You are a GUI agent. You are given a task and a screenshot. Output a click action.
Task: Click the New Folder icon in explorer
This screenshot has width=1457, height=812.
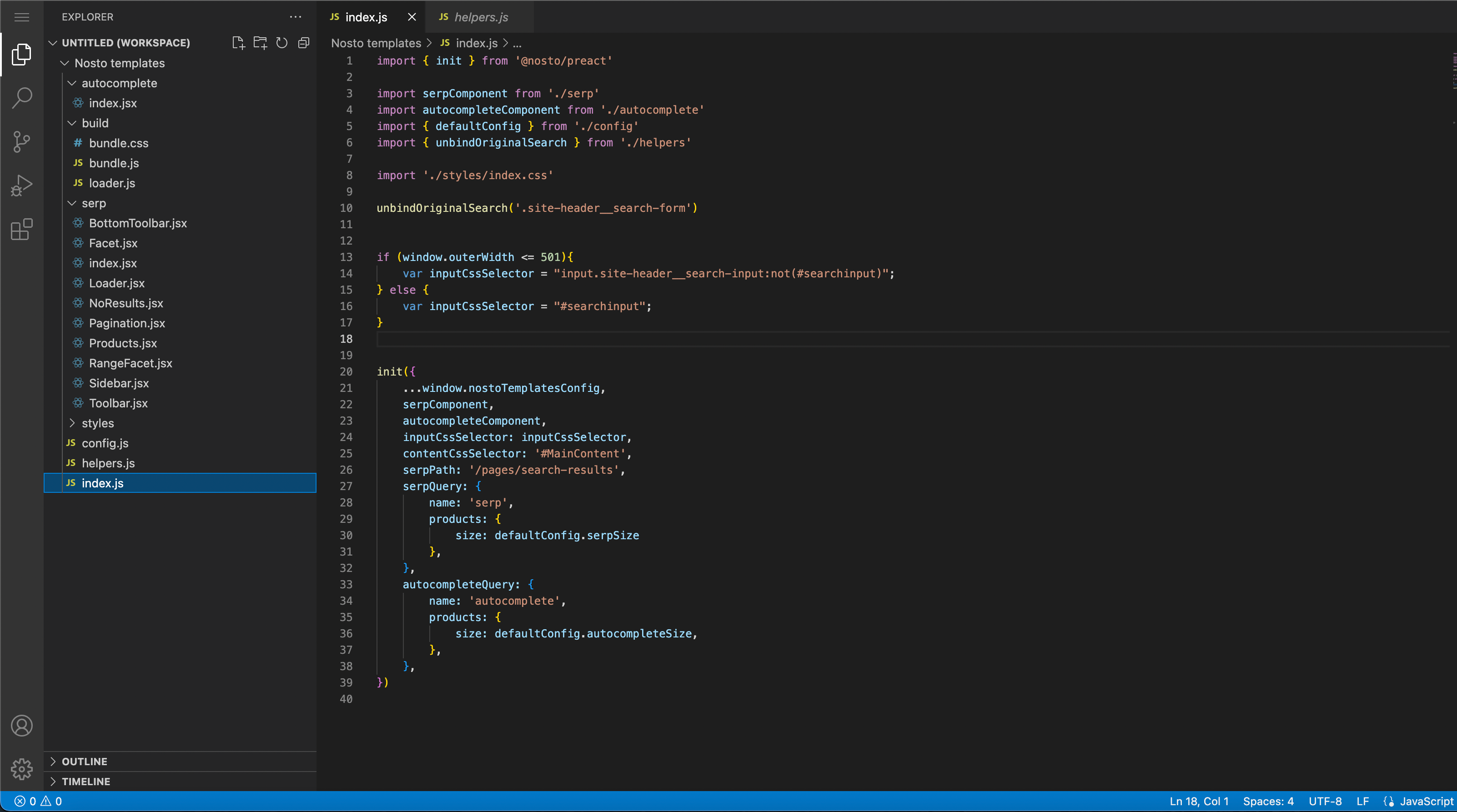[260, 43]
